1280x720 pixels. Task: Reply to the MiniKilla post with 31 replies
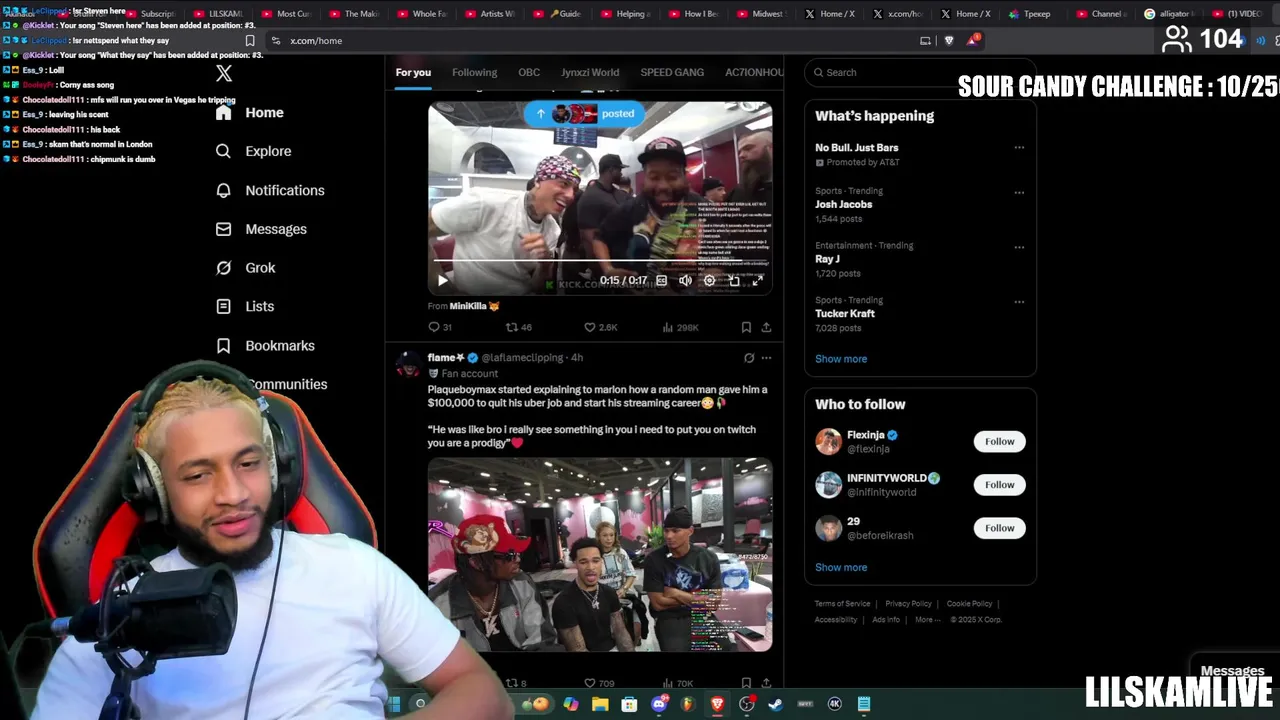pyautogui.click(x=440, y=327)
